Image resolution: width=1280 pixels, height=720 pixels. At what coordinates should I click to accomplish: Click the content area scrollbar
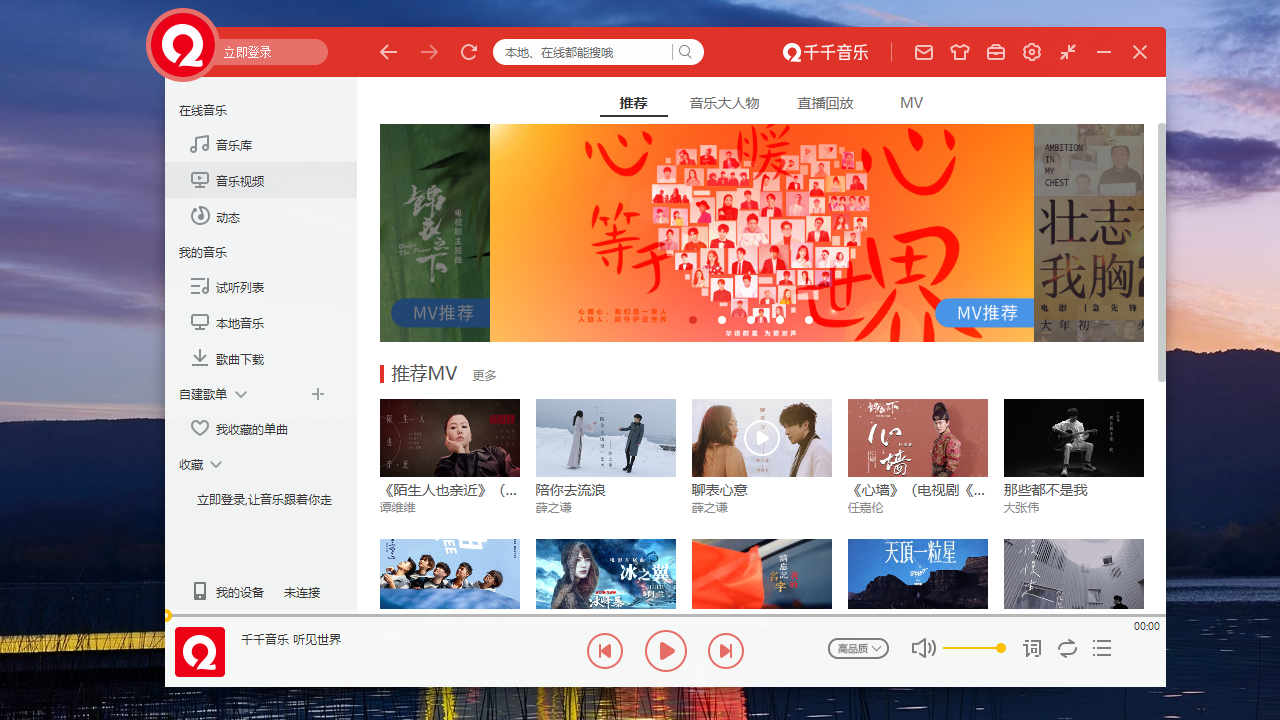coord(1161,252)
